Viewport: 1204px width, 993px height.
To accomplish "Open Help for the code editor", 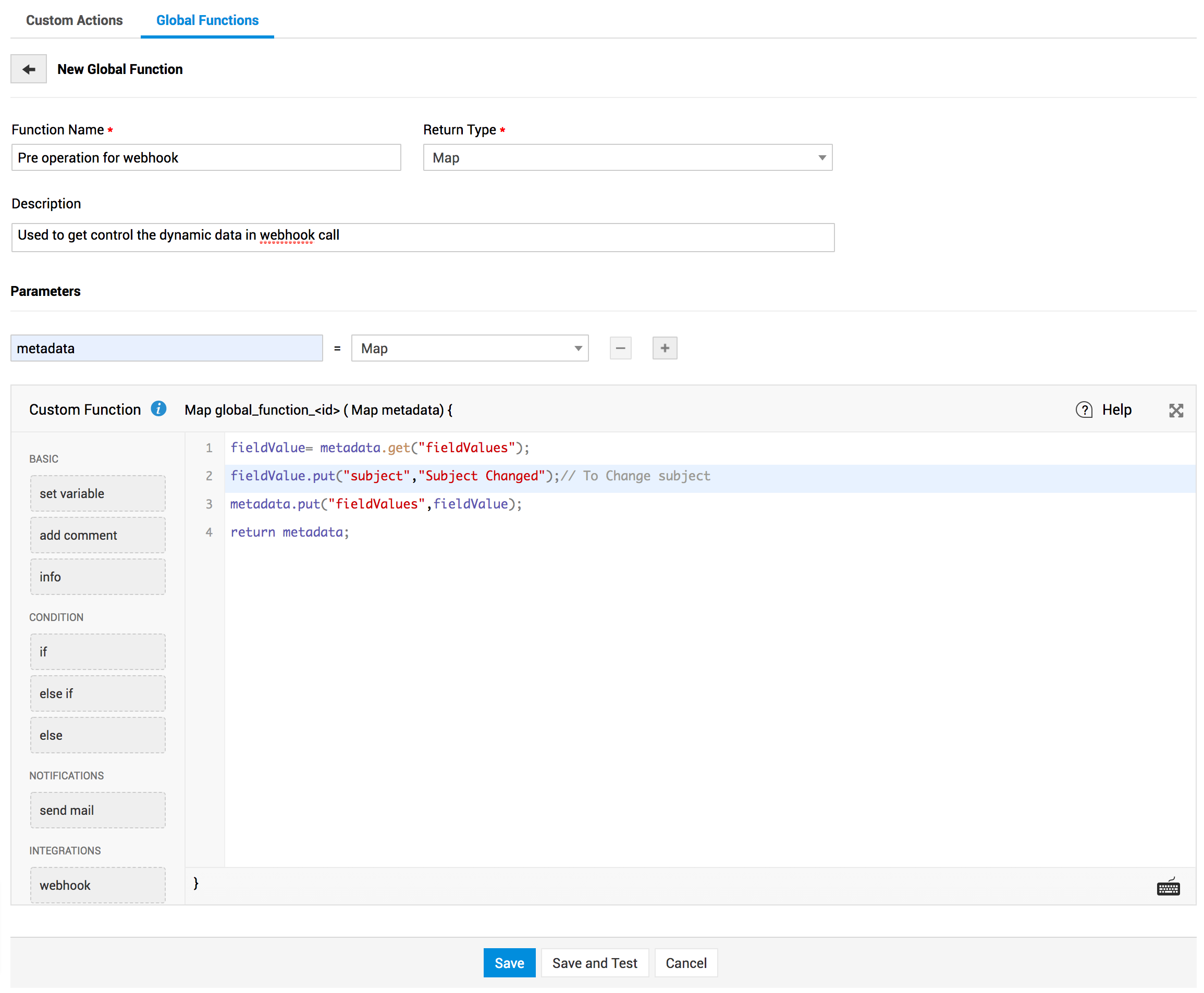I will click(x=1103, y=409).
